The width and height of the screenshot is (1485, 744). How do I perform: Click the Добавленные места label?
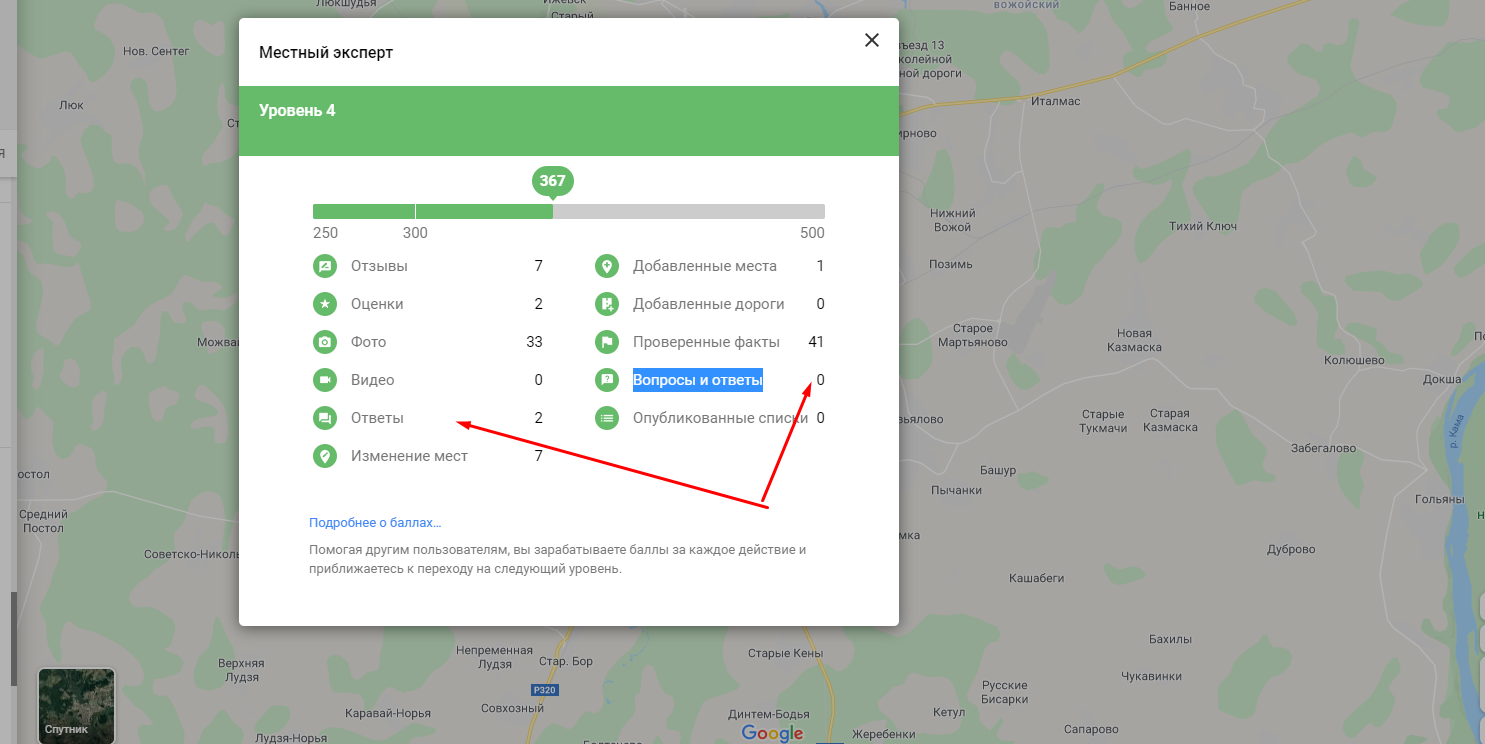(x=705, y=266)
